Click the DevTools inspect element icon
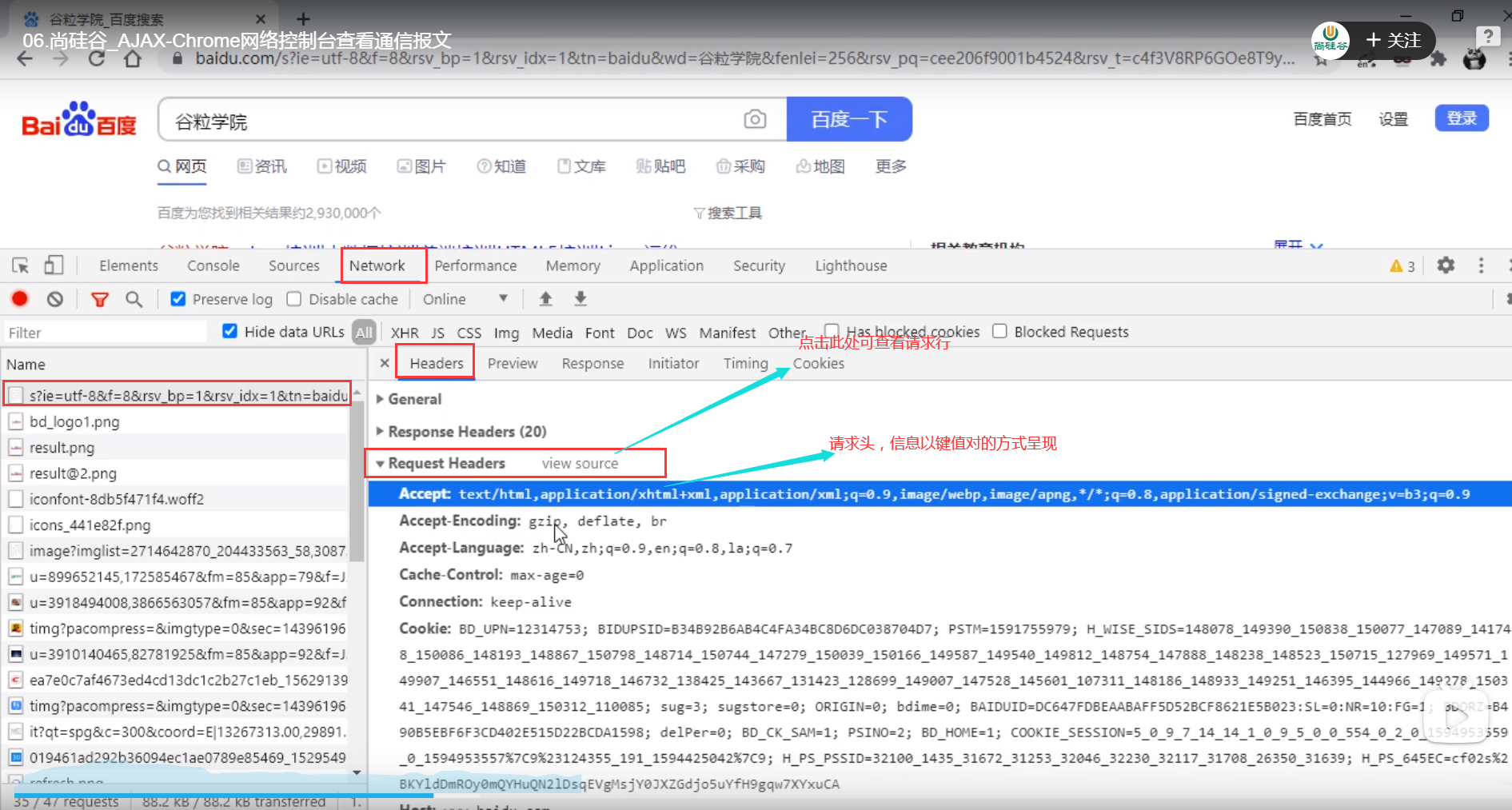The height and width of the screenshot is (810, 1512). click(x=21, y=265)
